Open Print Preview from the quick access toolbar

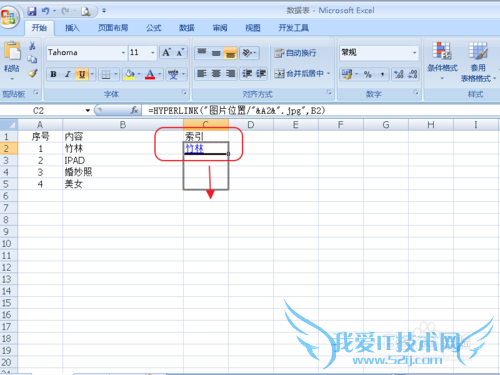[86, 12]
